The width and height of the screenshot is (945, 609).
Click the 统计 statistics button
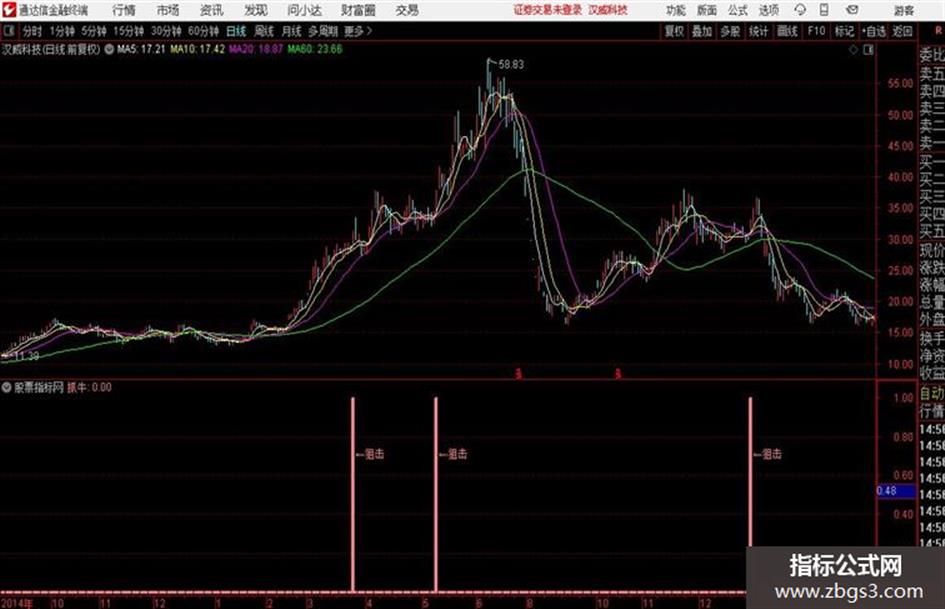point(759,31)
